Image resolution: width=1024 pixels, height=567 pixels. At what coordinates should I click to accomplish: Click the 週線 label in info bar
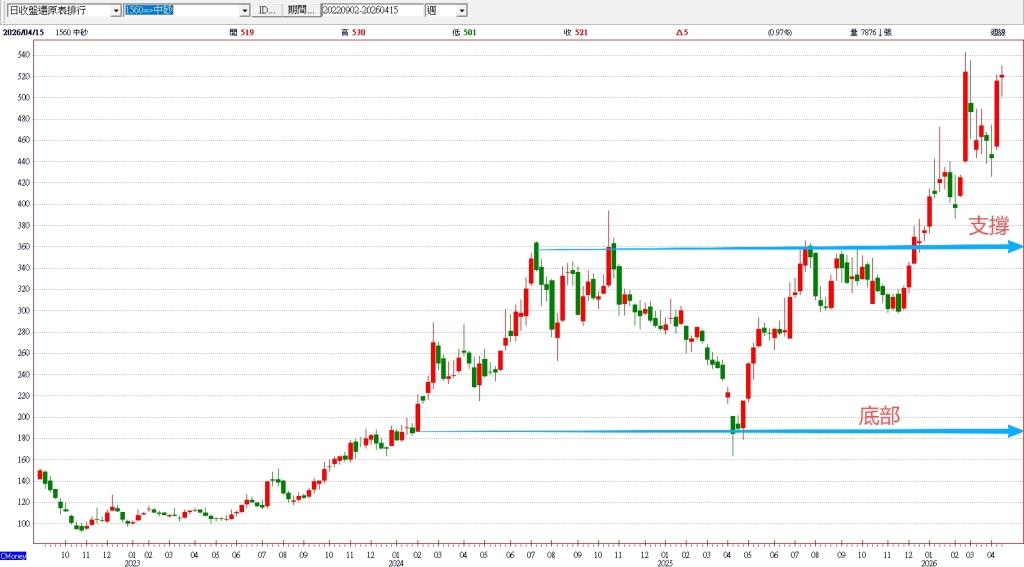pos(997,33)
